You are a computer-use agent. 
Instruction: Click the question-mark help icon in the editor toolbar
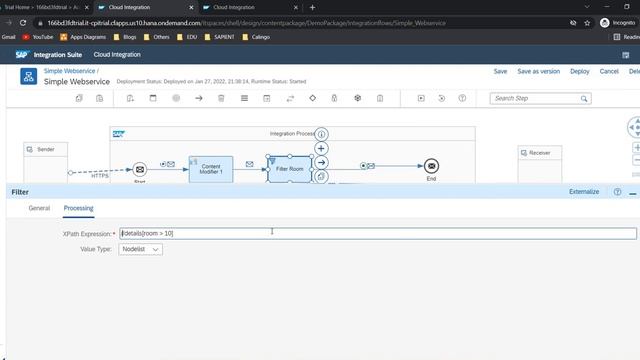(x=462, y=98)
